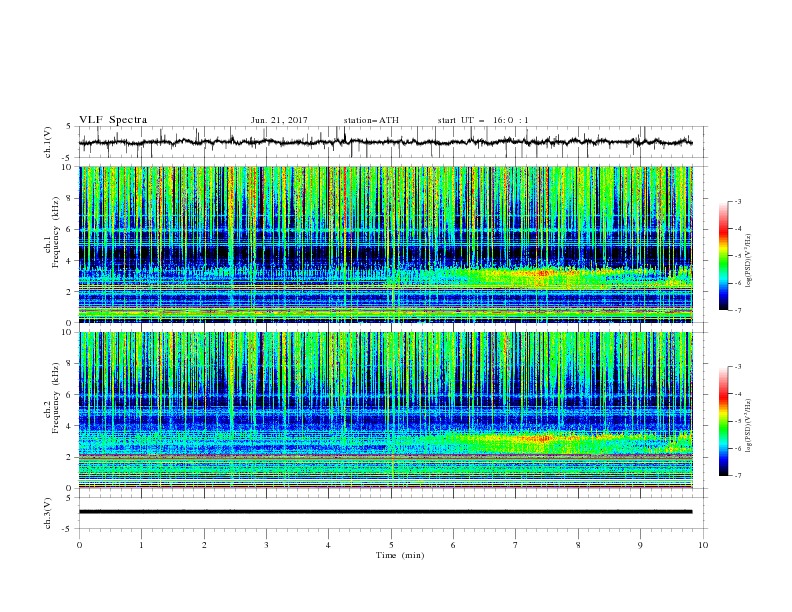This screenshot has width=792, height=612.
Task: Select the date text "Jun. 21, 2017"
Action: coord(279,120)
